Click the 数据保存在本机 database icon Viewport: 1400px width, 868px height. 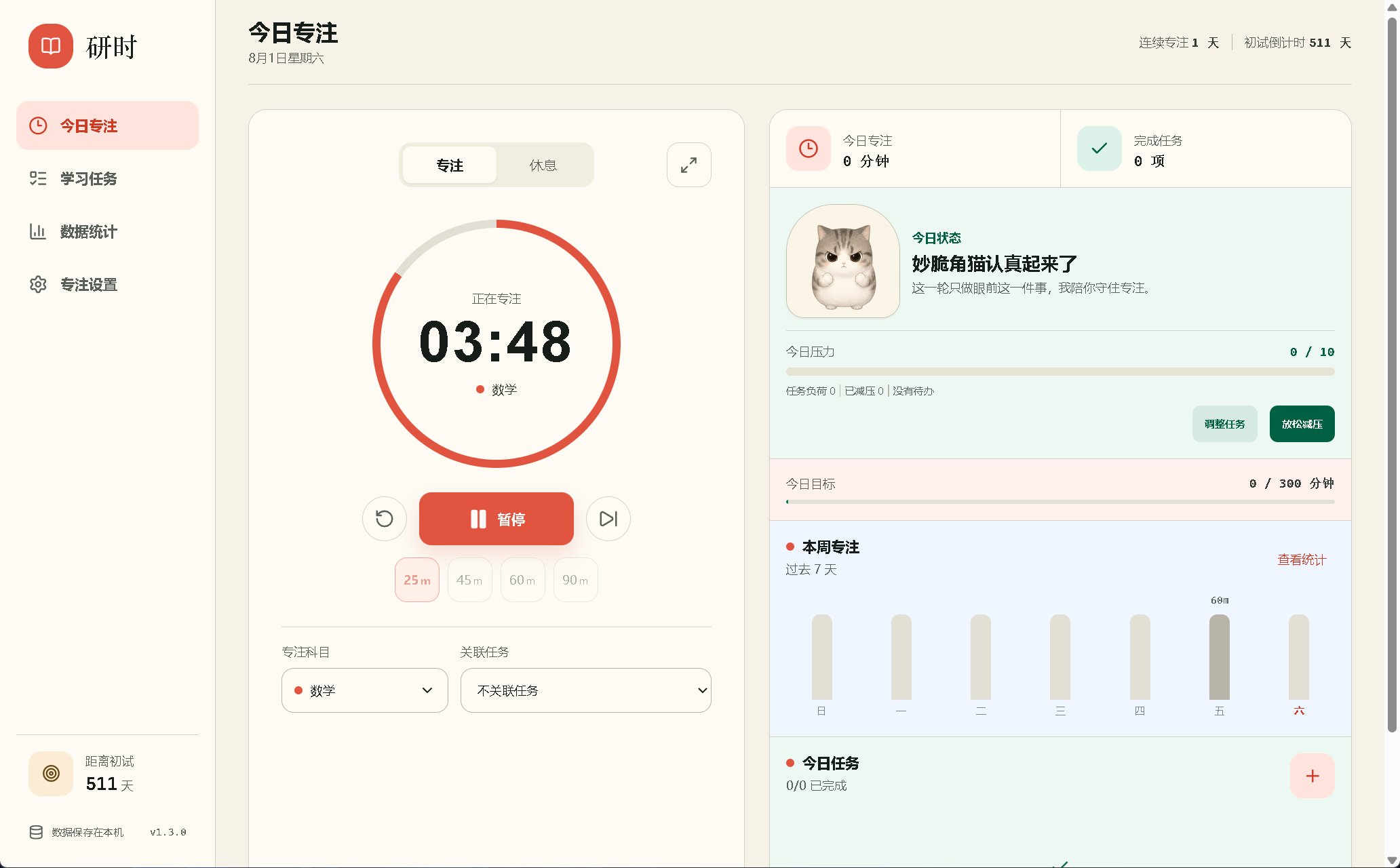pyautogui.click(x=36, y=832)
